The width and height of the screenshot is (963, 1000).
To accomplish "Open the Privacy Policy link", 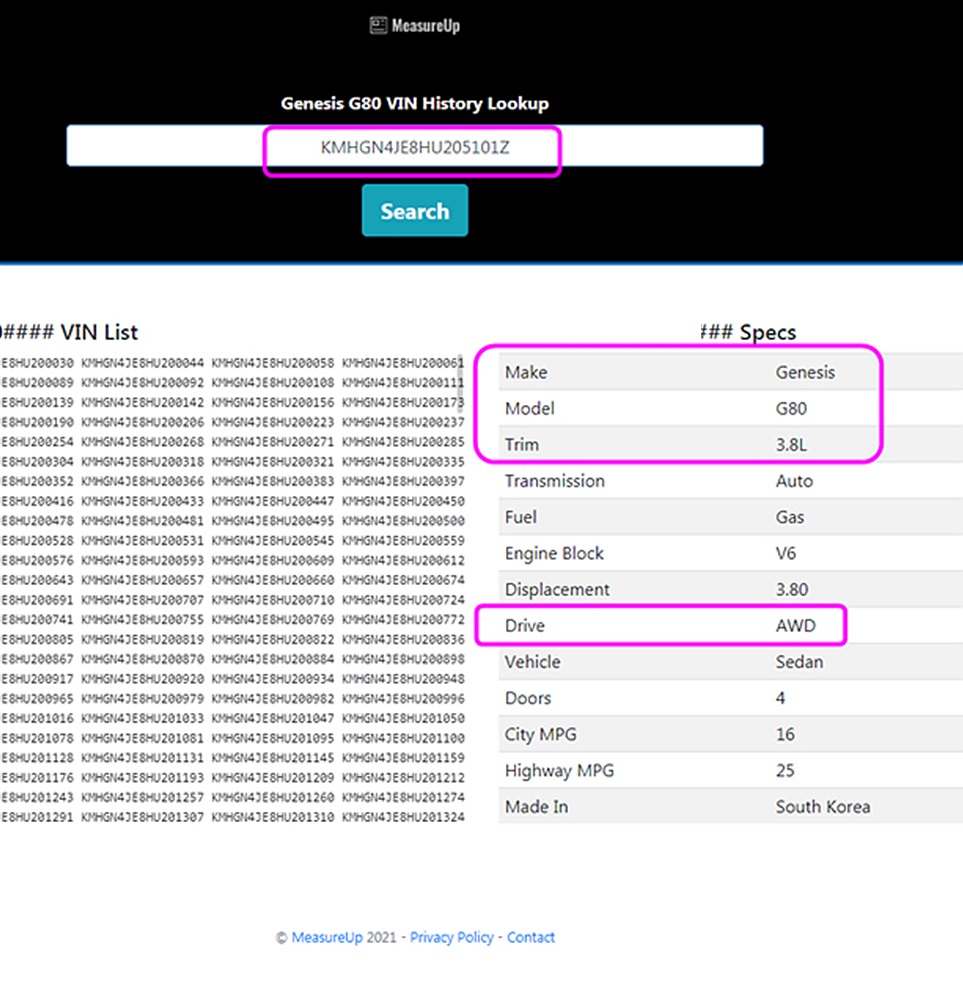I will tap(452, 937).
